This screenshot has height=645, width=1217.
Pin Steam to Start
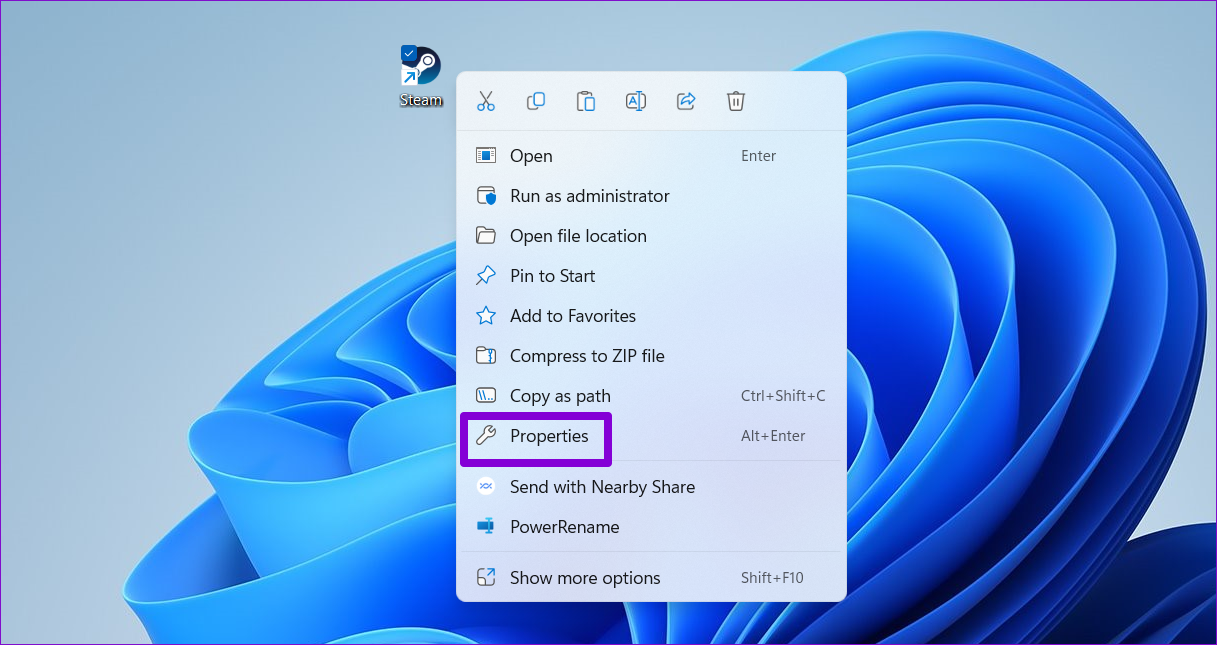tap(553, 276)
